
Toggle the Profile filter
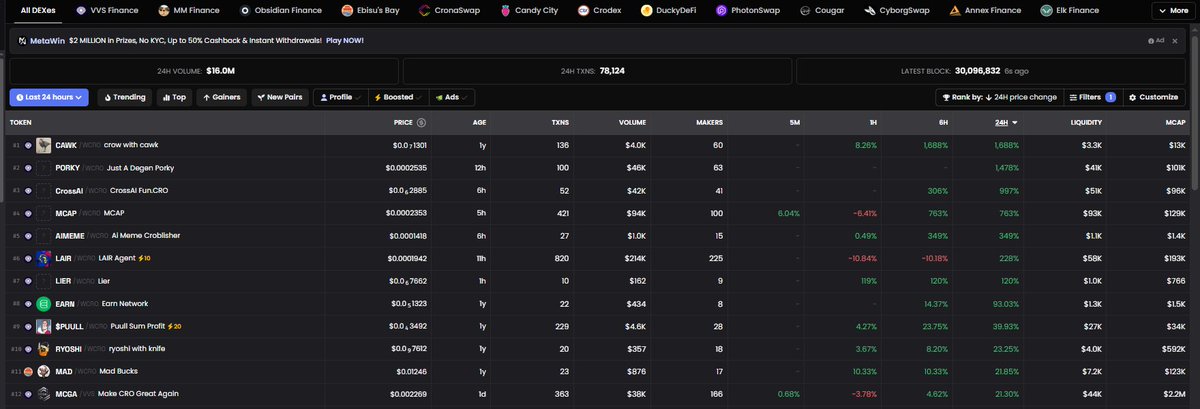point(341,97)
